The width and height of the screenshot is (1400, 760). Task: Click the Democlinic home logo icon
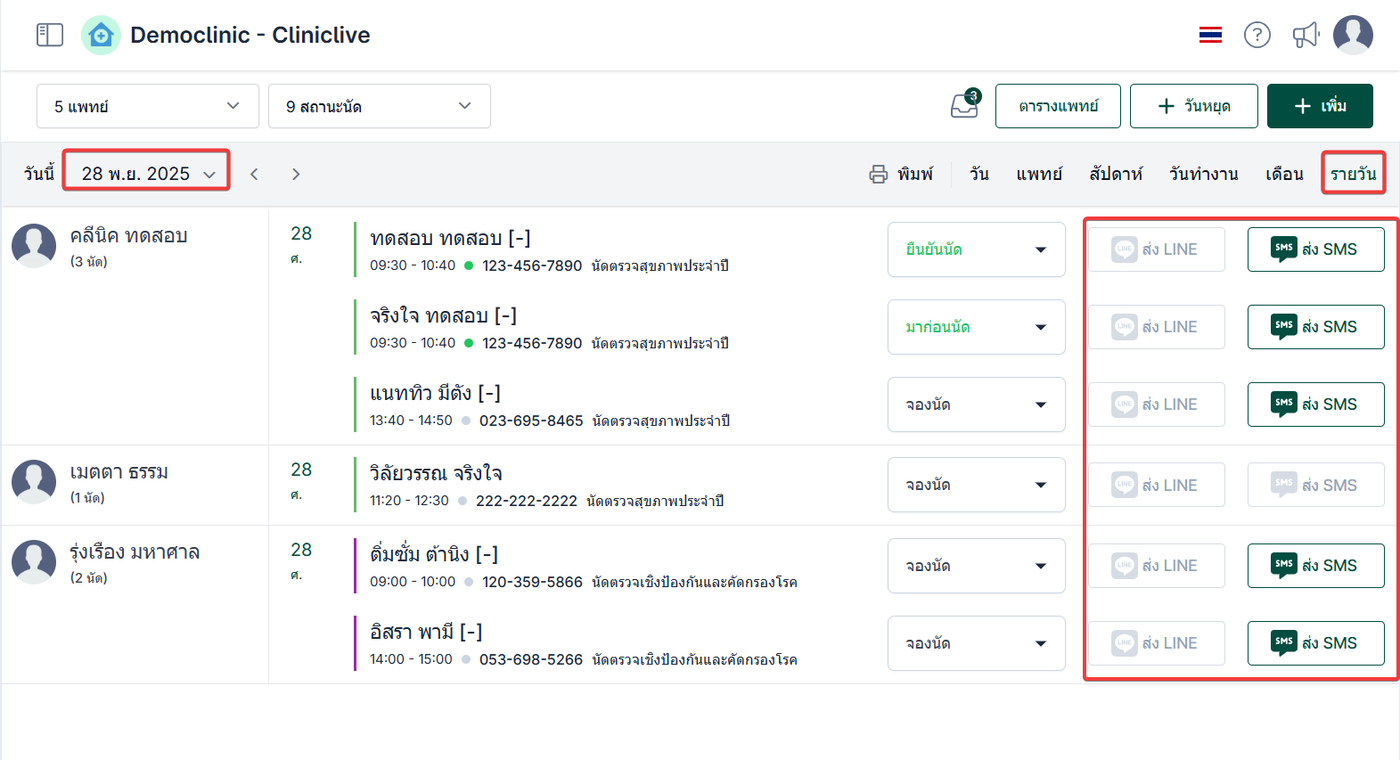click(101, 35)
